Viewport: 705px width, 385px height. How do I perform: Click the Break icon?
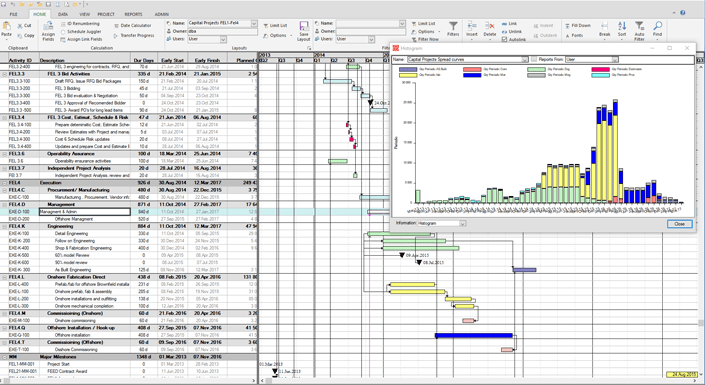click(605, 27)
